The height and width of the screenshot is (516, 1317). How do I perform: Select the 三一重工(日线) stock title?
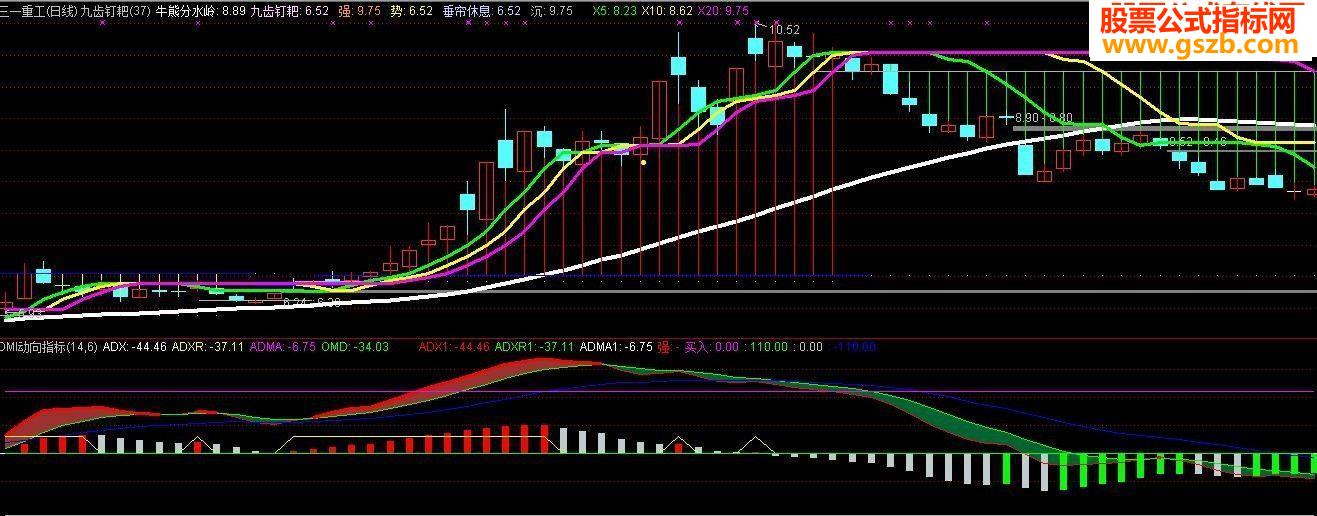(39, 9)
